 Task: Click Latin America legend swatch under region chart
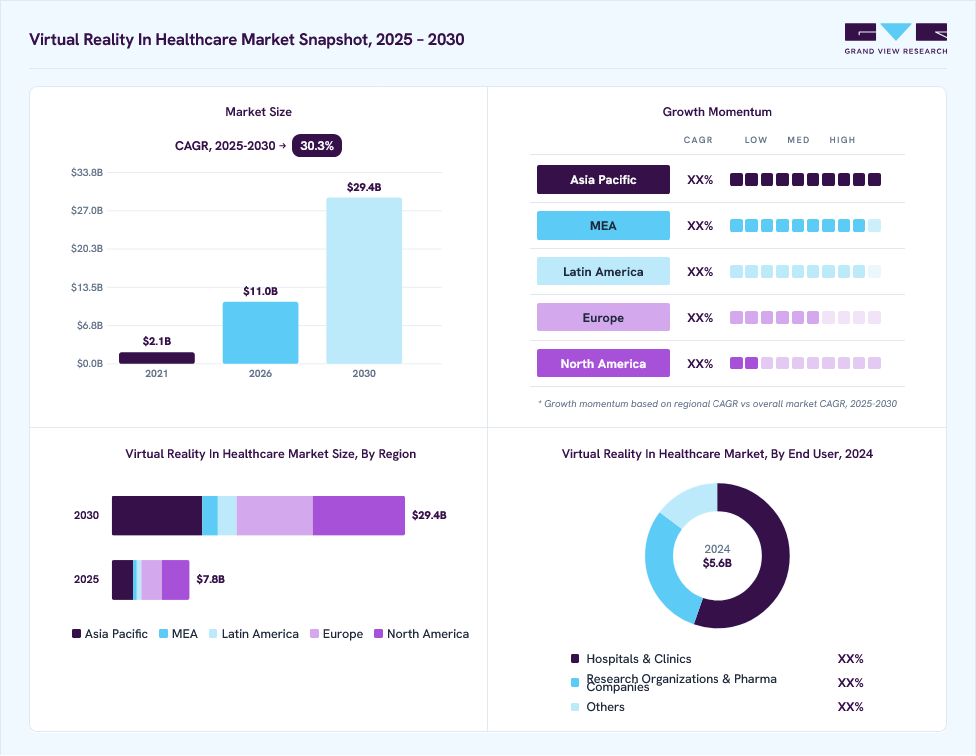tap(213, 634)
